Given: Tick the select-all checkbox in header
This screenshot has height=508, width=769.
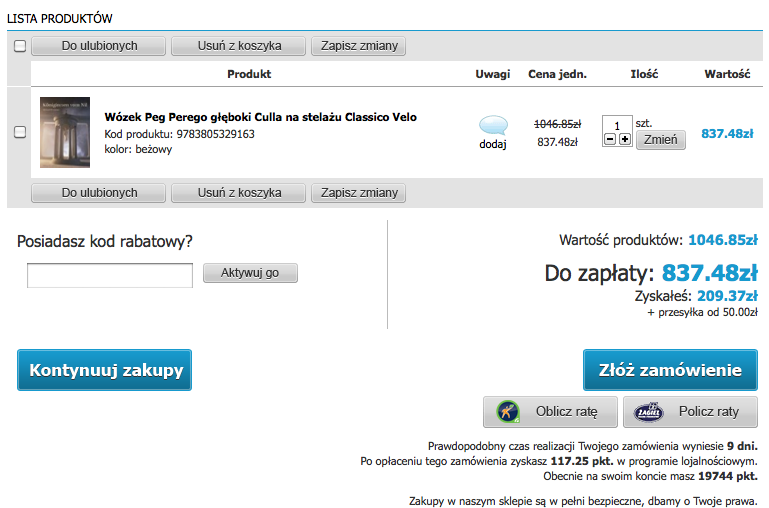Looking at the screenshot, I should [20, 46].
